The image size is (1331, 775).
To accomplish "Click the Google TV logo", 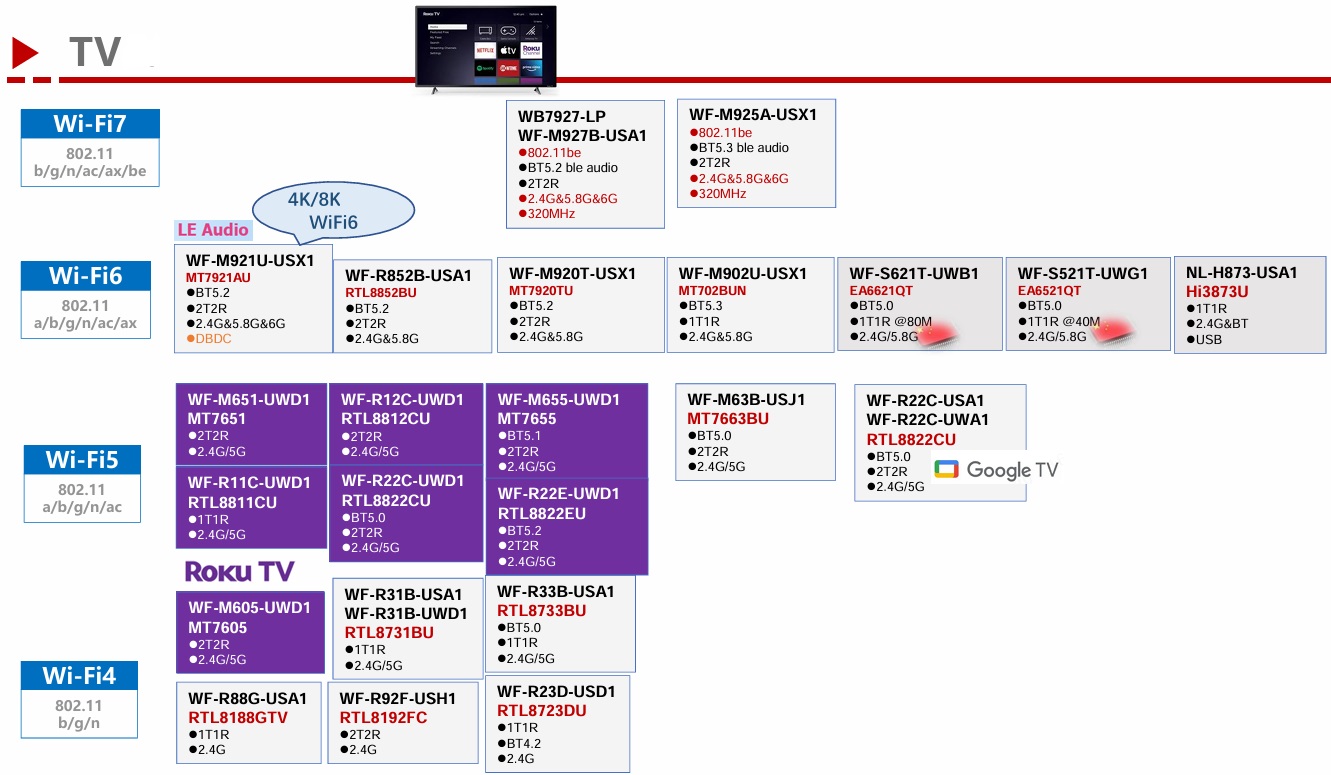I will click(995, 470).
